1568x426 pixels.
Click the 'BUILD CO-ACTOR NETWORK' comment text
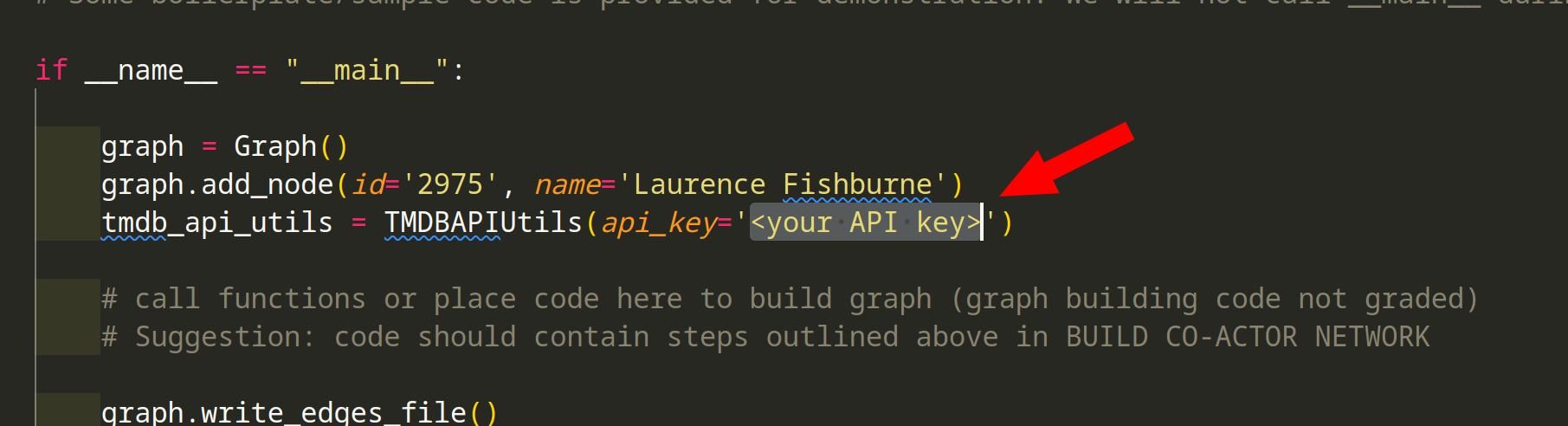coord(1247,337)
